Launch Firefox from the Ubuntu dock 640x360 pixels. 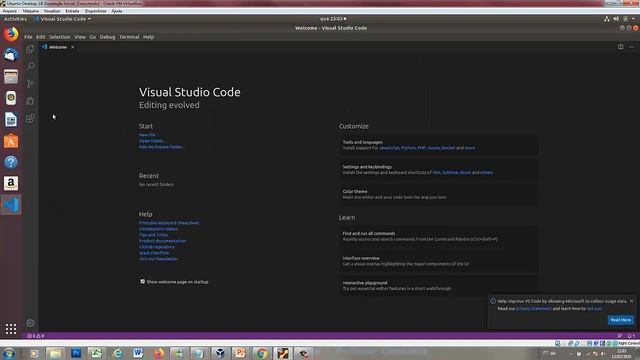pos(11,34)
